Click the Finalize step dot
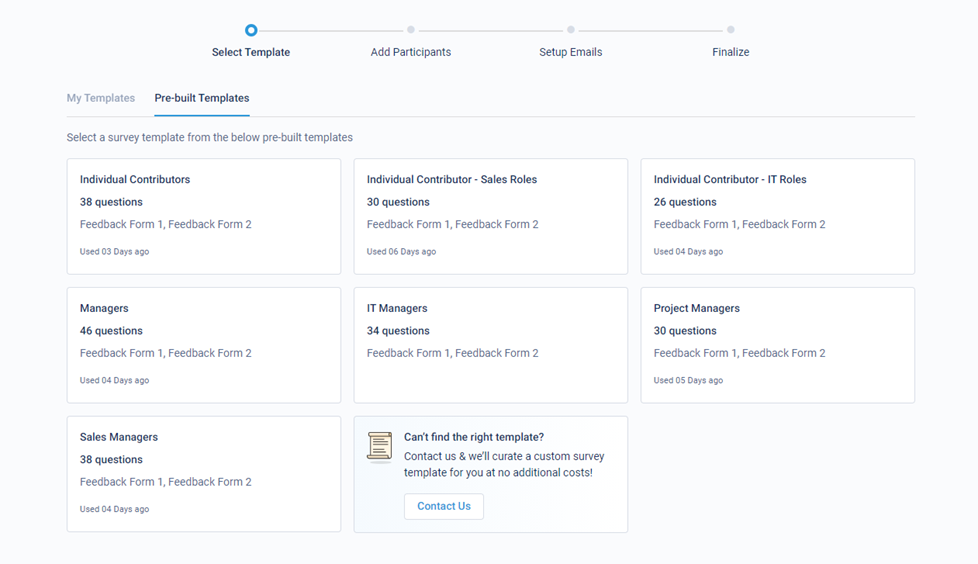Image resolution: width=978 pixels, height=564 pixels. pyautogui.click(x=731, y=30)
